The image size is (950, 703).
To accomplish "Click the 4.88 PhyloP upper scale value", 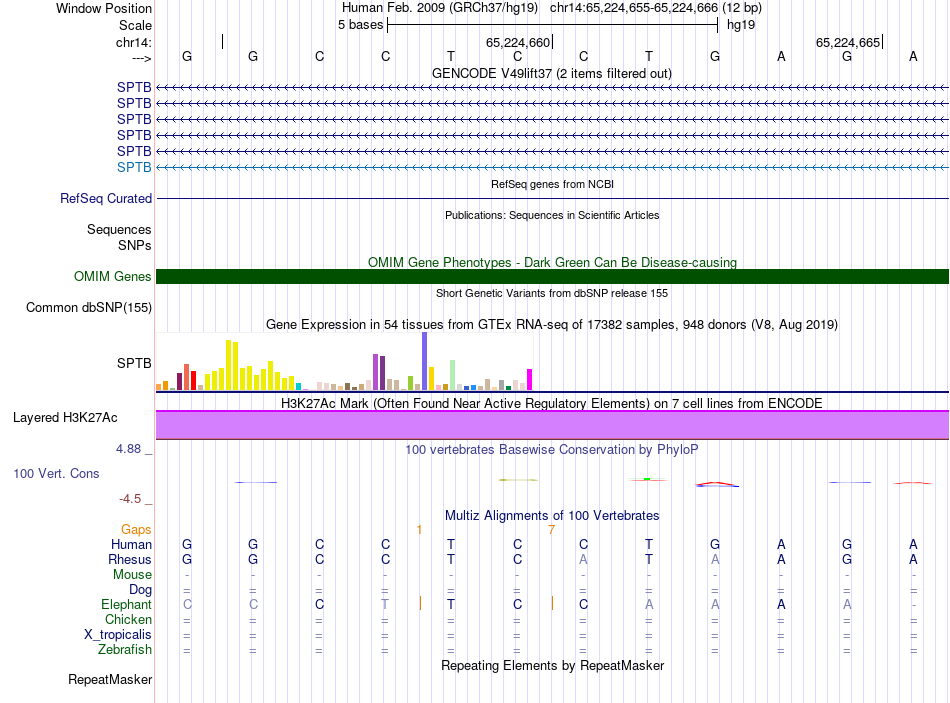I will coord(128,449).
